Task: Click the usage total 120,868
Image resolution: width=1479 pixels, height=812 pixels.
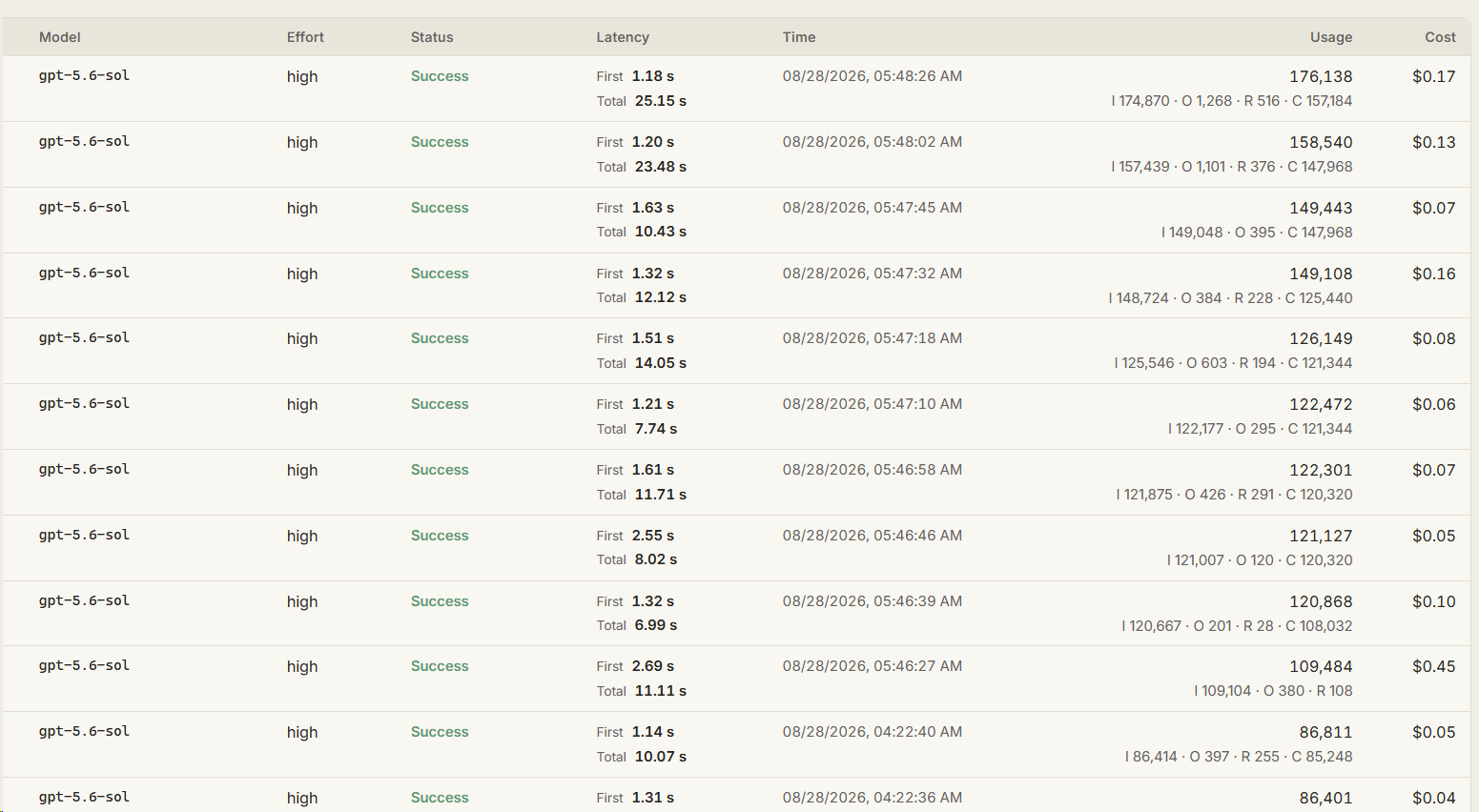Action: 1321,601
